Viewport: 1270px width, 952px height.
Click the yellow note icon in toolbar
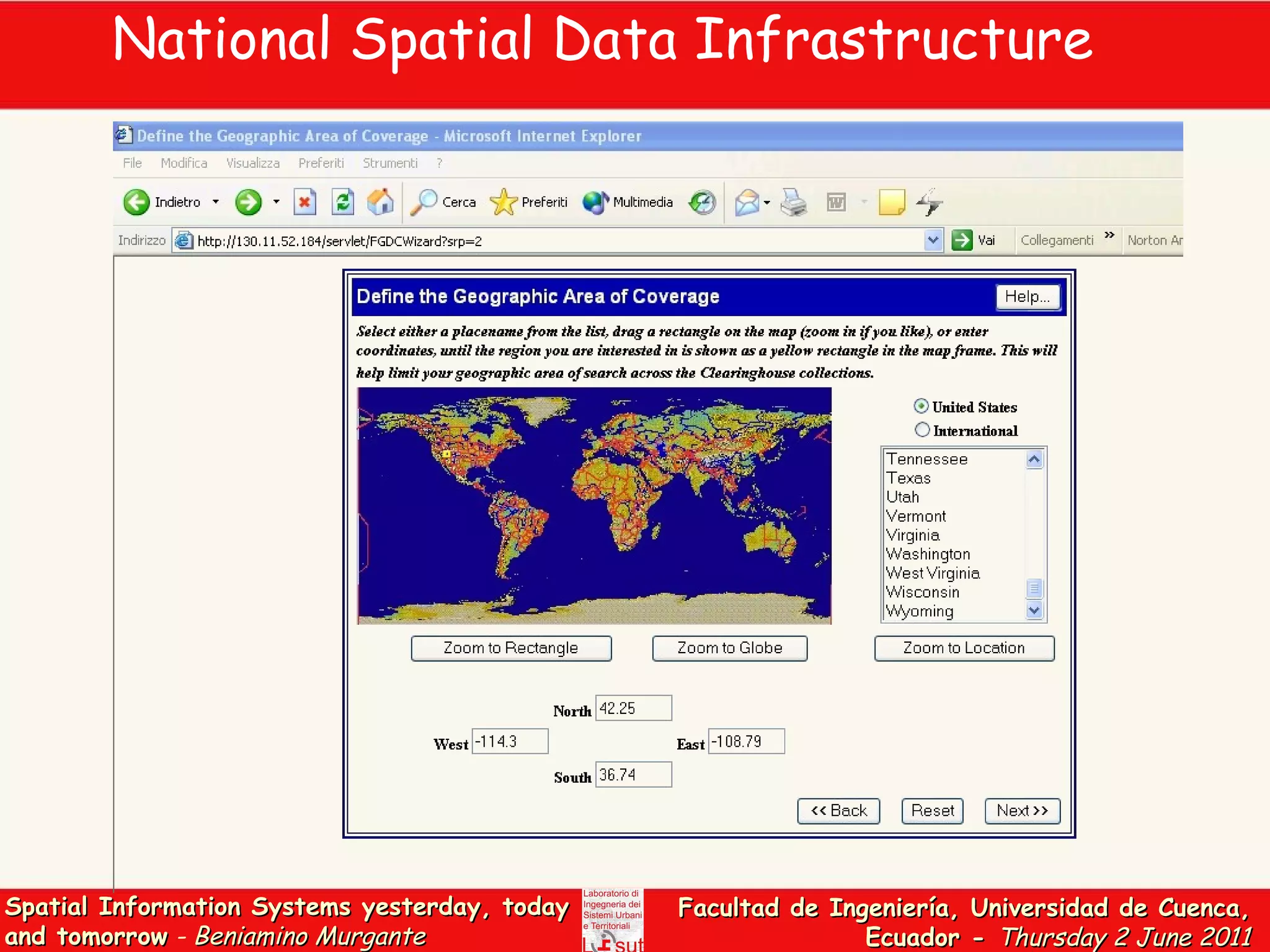892,202
